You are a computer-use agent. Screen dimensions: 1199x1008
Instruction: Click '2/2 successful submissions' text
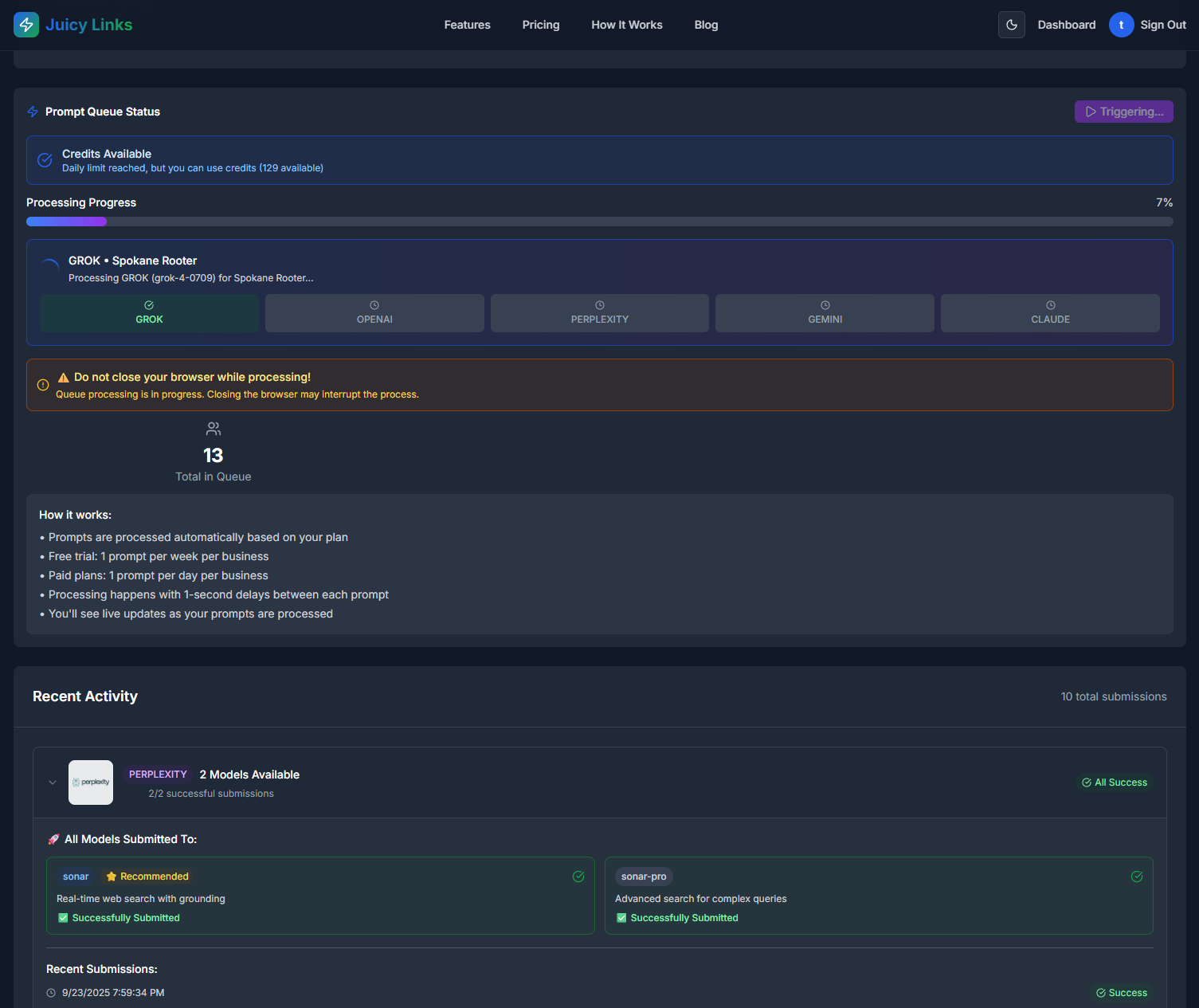point(211,794)
